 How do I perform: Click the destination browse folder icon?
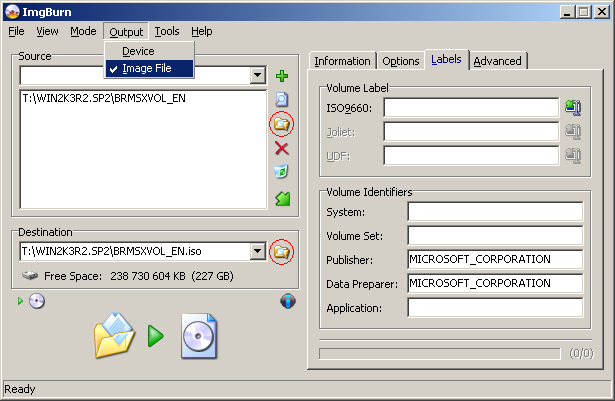point(282,252)
